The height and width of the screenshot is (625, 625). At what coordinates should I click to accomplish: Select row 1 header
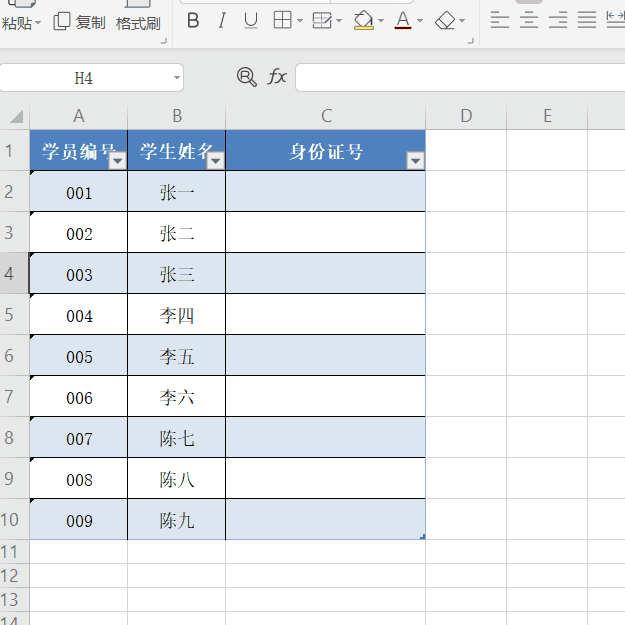point(14,151)
